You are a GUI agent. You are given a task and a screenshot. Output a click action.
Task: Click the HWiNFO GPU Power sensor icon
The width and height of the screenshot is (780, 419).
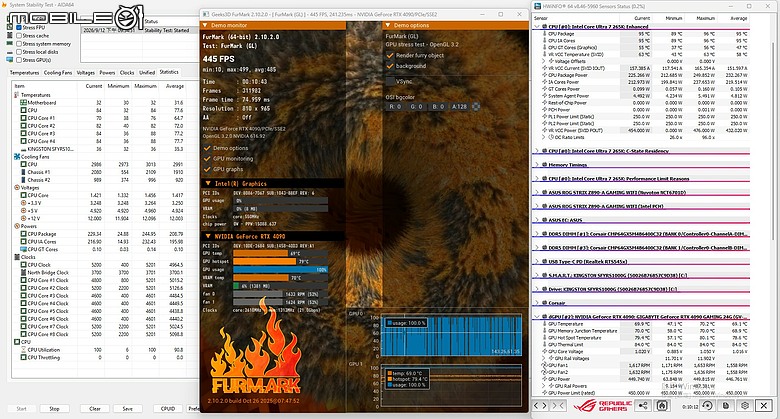click(x=544, y=379)
